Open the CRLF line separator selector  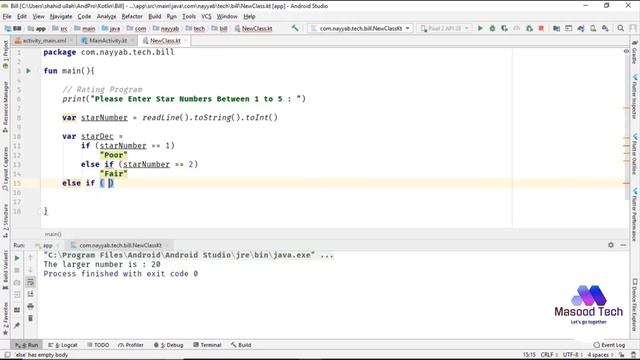(549, 355)
